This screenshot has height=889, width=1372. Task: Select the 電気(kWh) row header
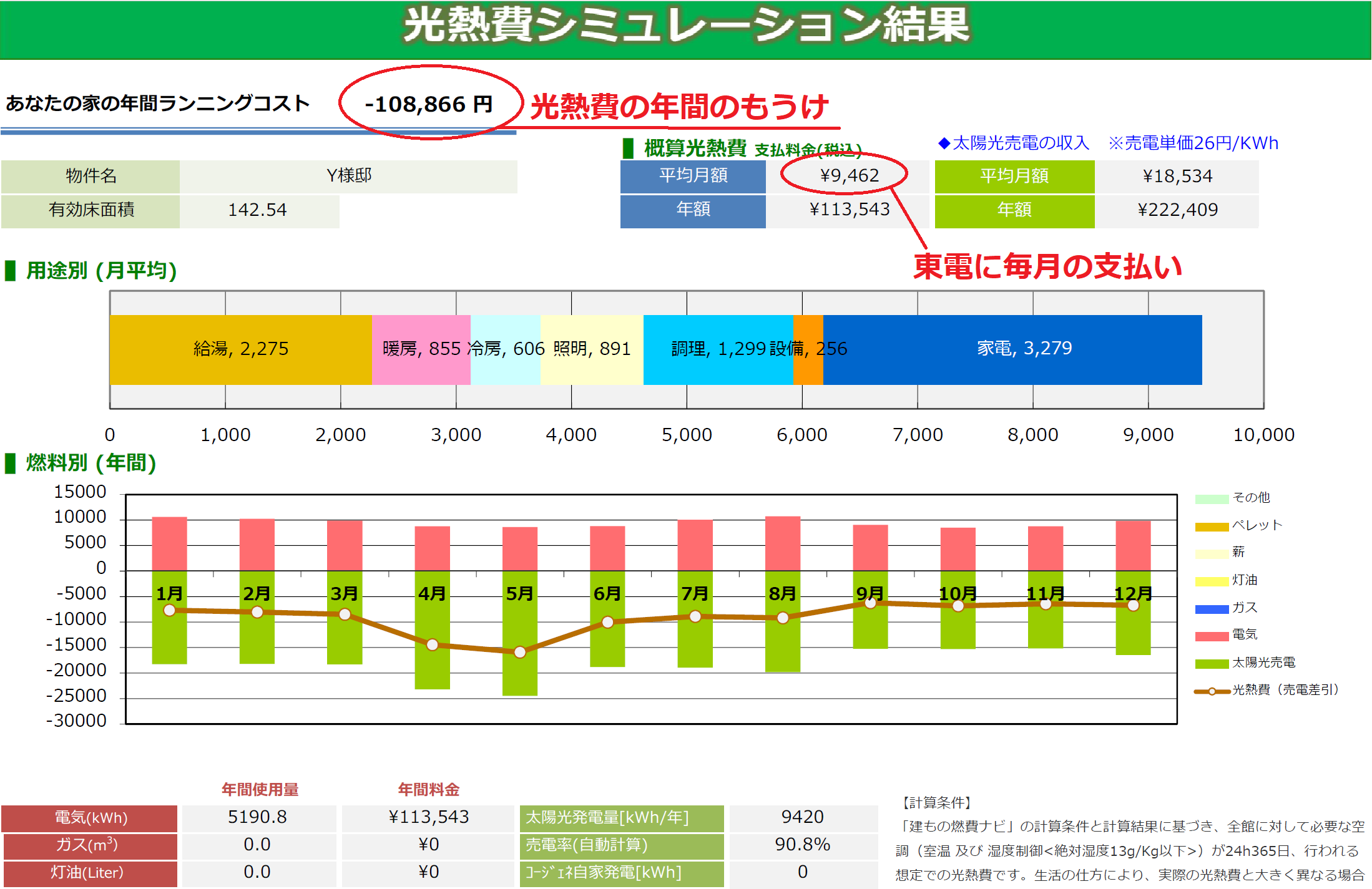(x=89, y=818)
